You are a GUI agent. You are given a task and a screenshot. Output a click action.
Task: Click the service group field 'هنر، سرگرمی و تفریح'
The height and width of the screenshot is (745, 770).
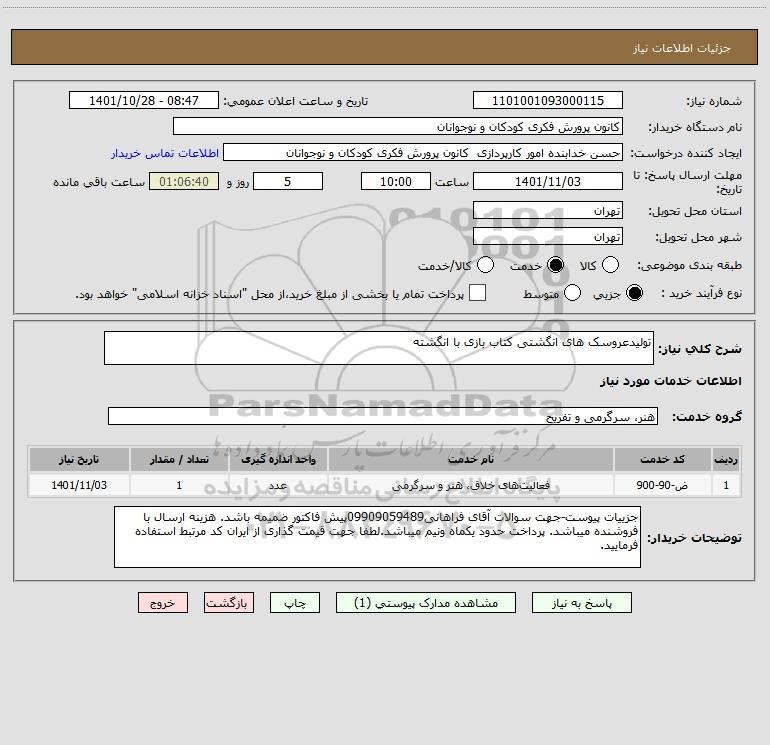coord(383,416)
